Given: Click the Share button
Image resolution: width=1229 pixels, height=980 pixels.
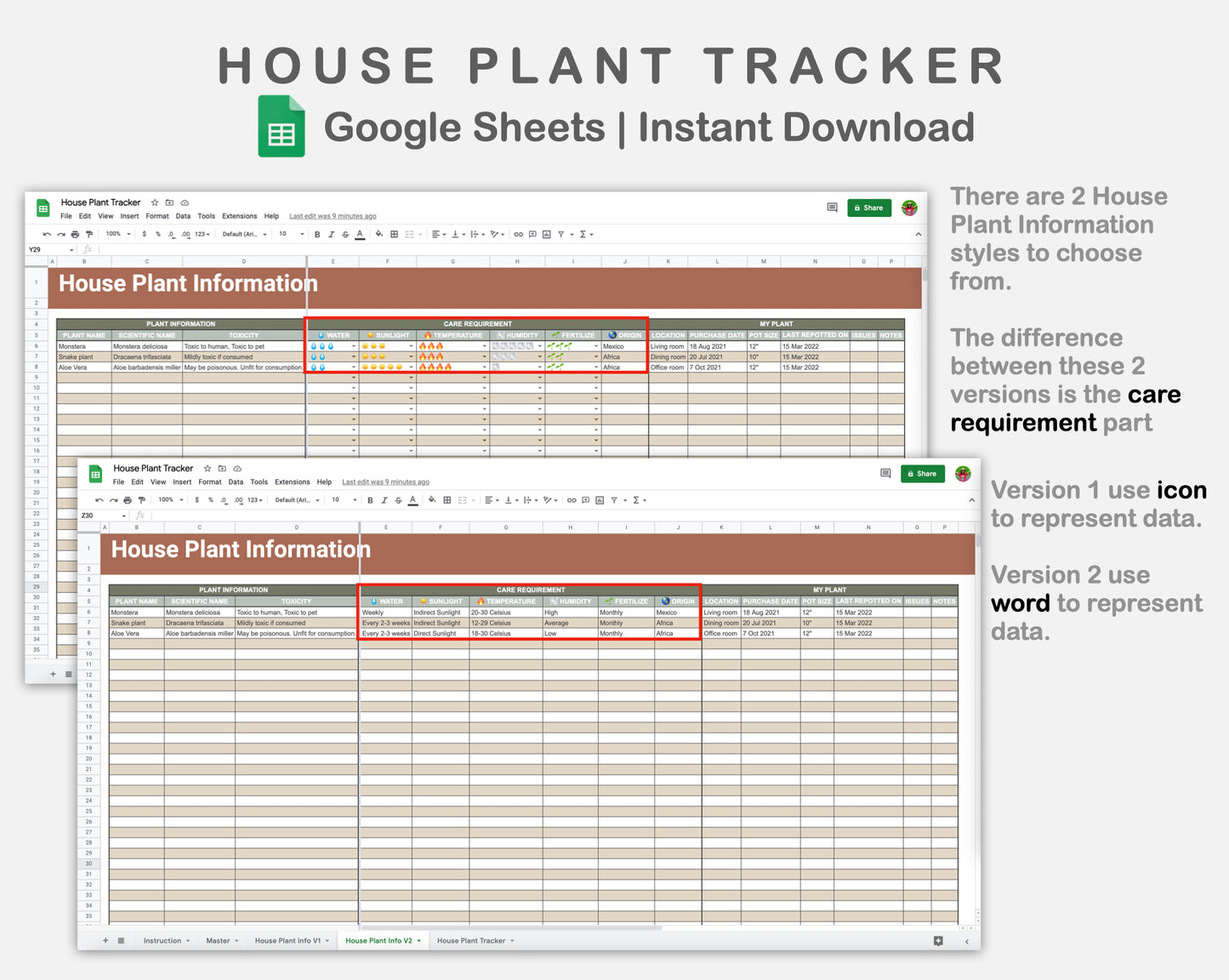Looking at the screenshot, I should (x=923, y=474).
